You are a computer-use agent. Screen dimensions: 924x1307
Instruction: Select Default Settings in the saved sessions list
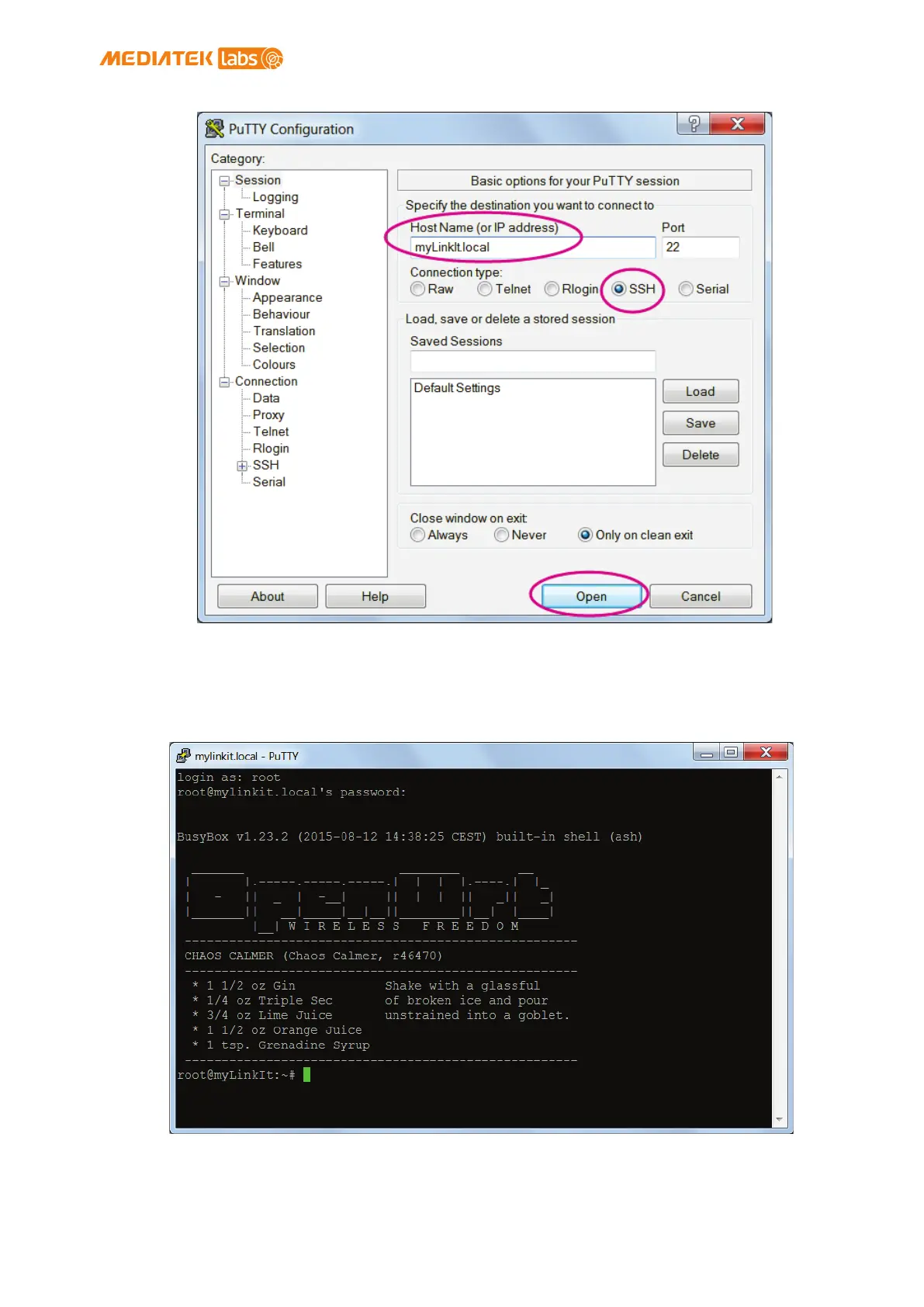coord(457,388)
